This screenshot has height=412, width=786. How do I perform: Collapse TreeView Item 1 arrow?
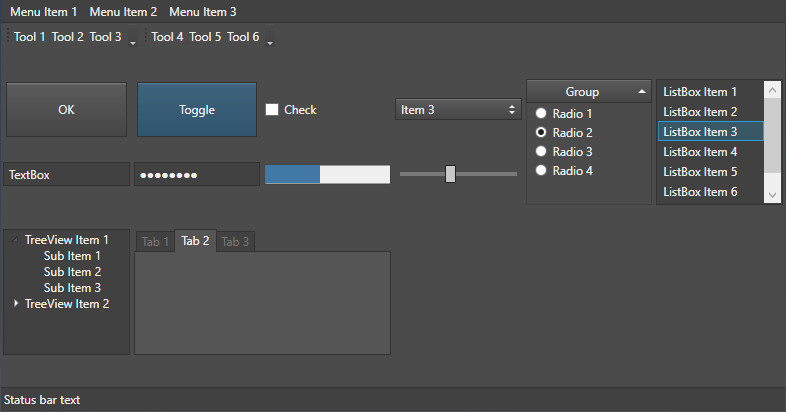[15, 240]
